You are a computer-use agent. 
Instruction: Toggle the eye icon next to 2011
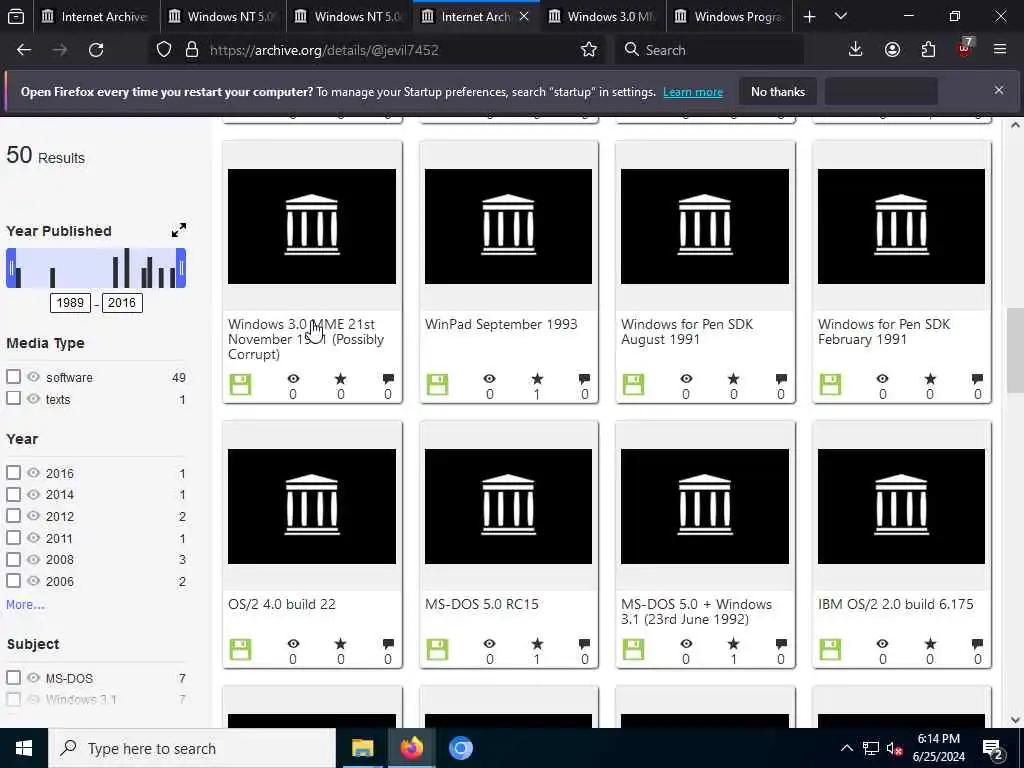33,537
